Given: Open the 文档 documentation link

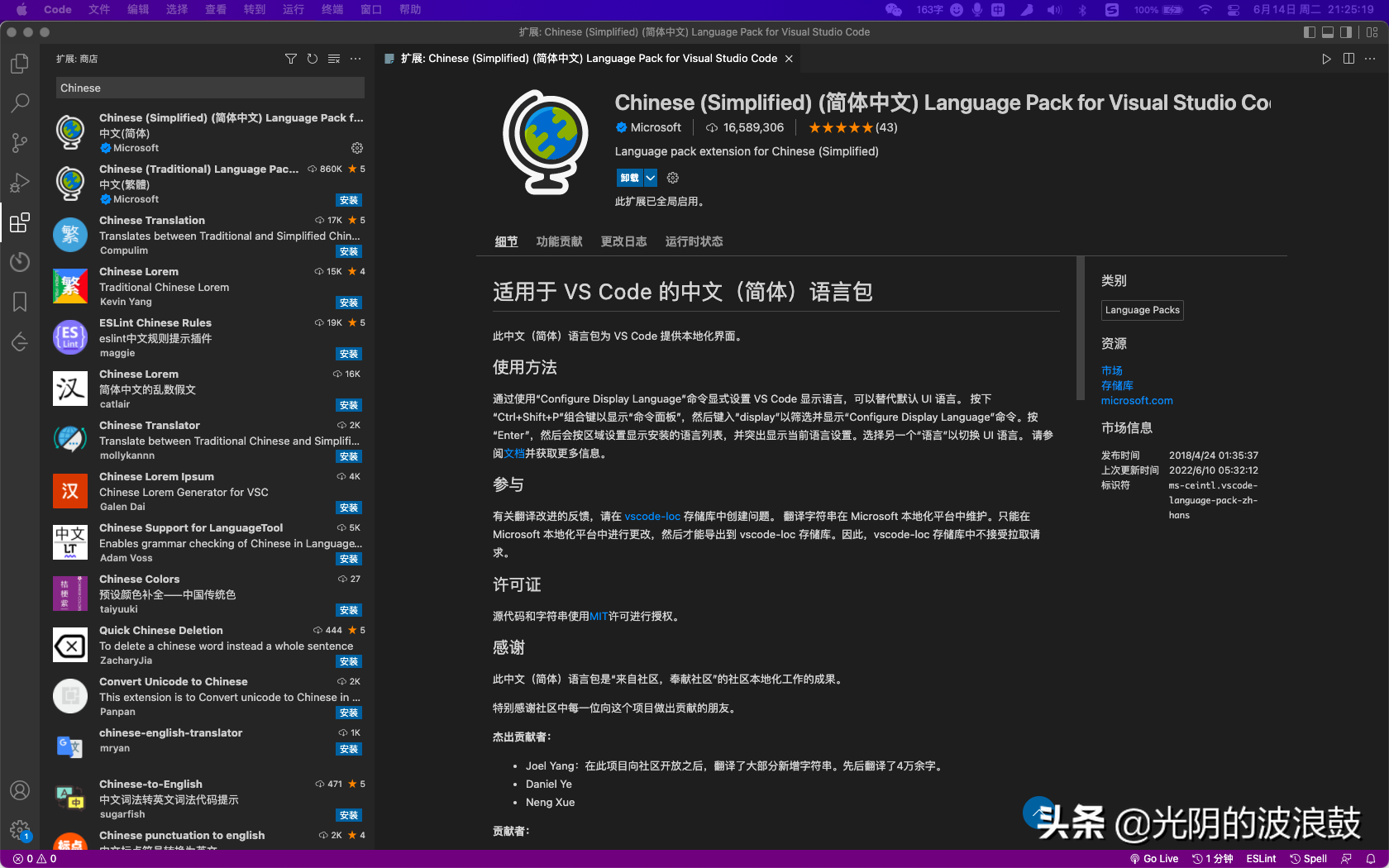Looking at the screenshot, I should tap(514, 453).
